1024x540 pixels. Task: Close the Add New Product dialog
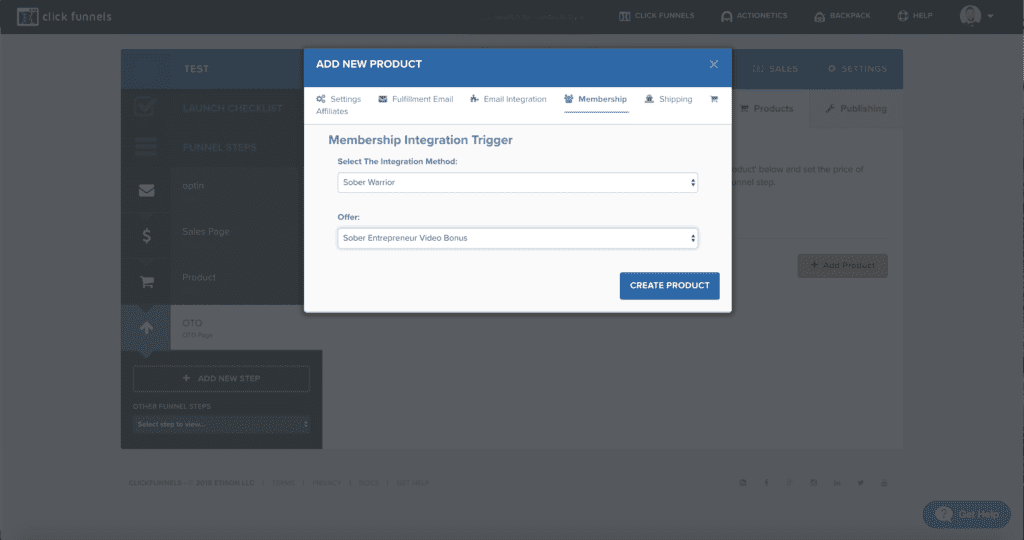tap(713, 64)
